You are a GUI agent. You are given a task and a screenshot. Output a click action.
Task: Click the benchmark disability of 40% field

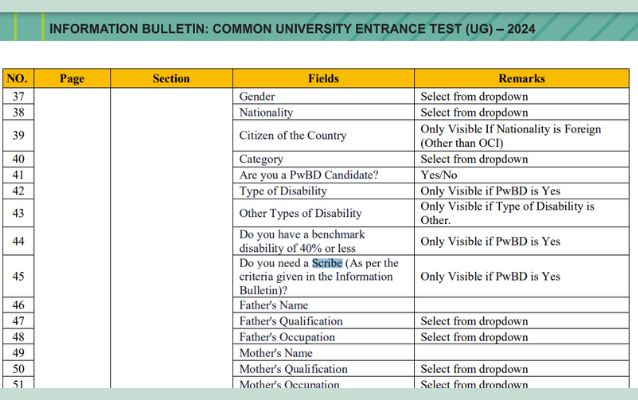click(302, 241)
